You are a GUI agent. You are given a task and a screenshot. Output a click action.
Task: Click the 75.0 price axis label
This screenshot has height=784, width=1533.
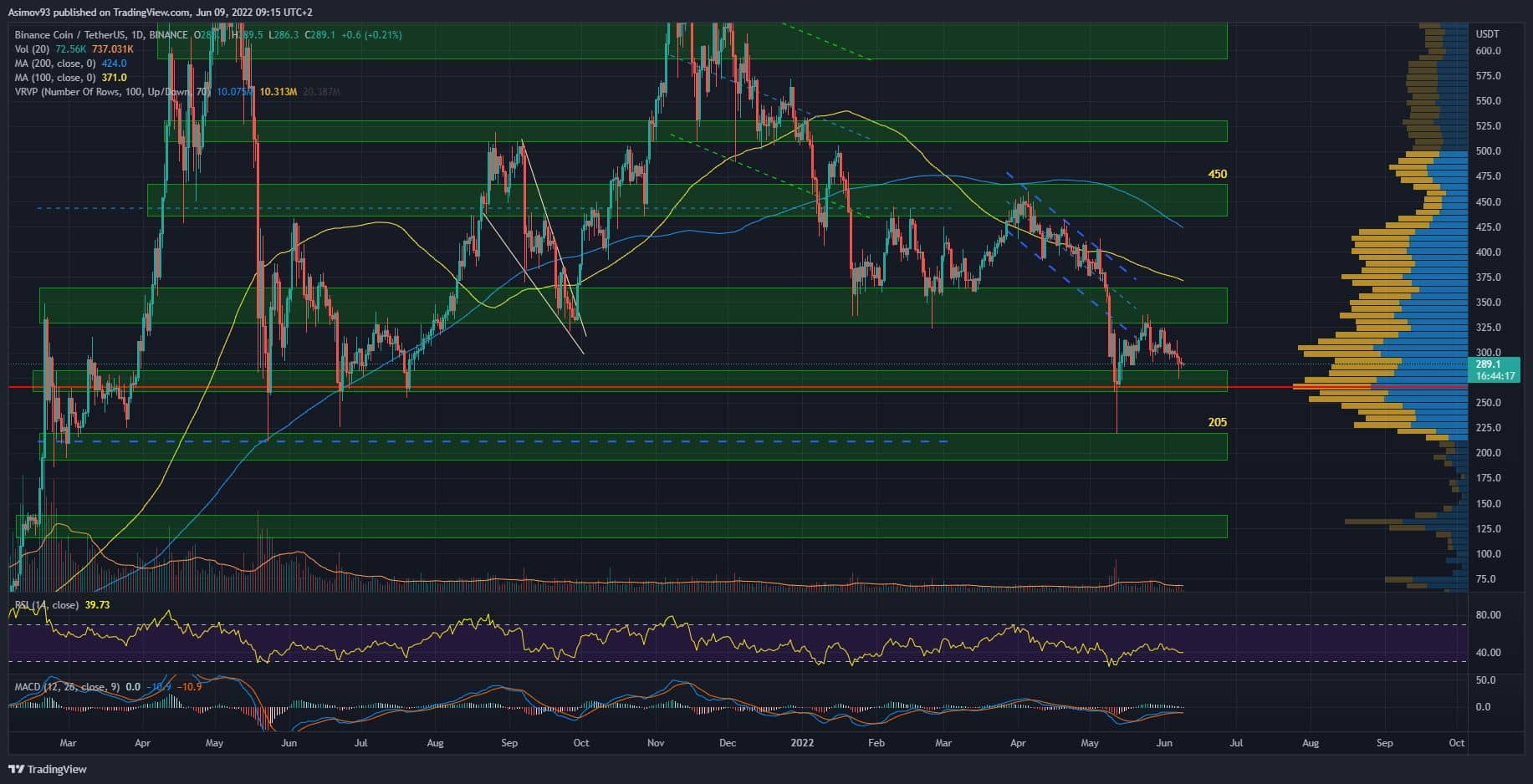point(1485,579)
